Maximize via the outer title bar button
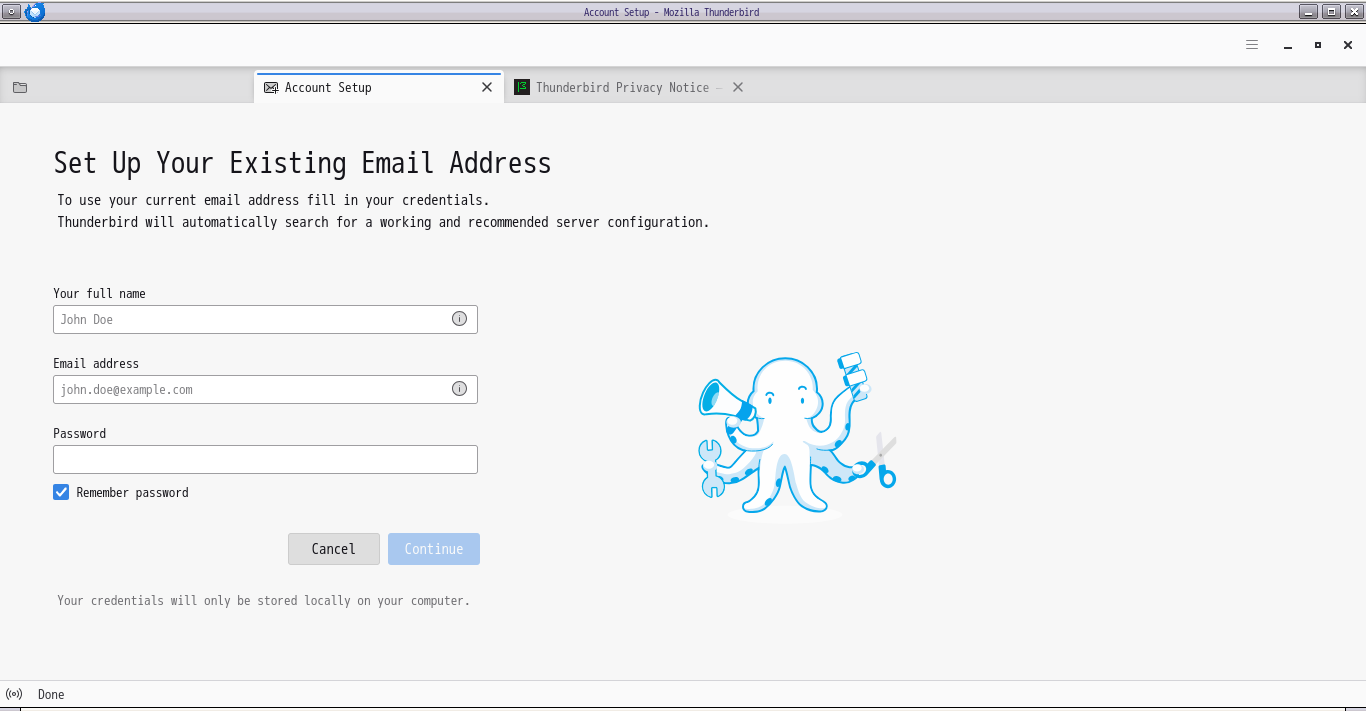This screenshot has height=711, width=1366. (x=1331, y=12)
